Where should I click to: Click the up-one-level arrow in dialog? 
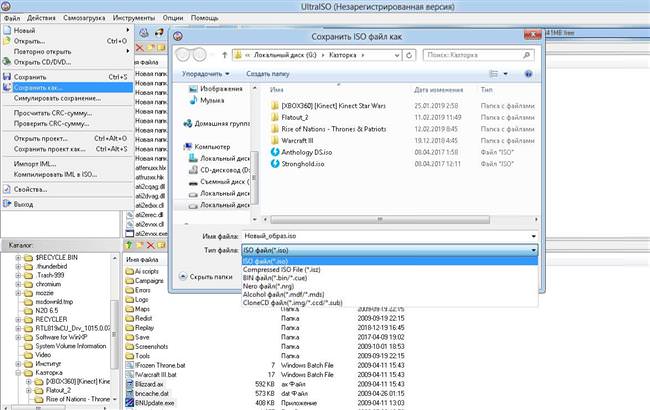pyautogui.click(x=224, y=55)
